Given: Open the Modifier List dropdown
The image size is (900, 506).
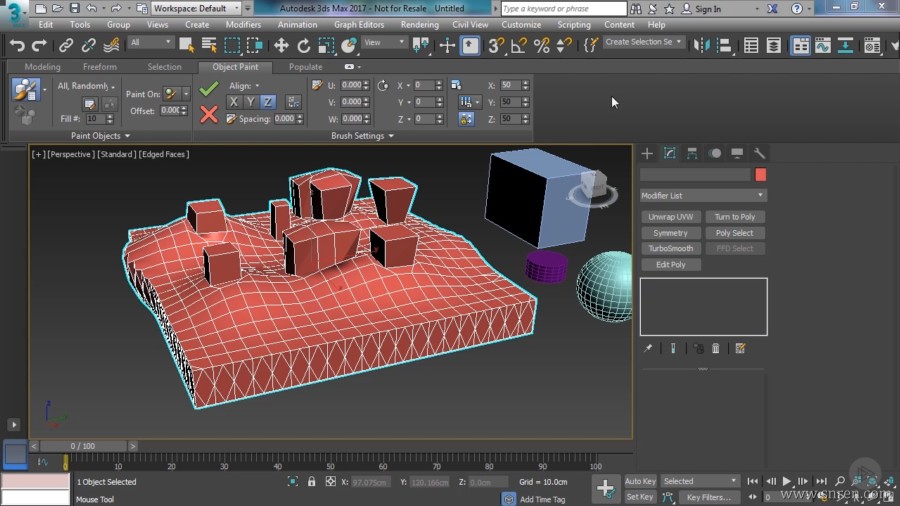Looking at the screenshot, I should 703,196.
